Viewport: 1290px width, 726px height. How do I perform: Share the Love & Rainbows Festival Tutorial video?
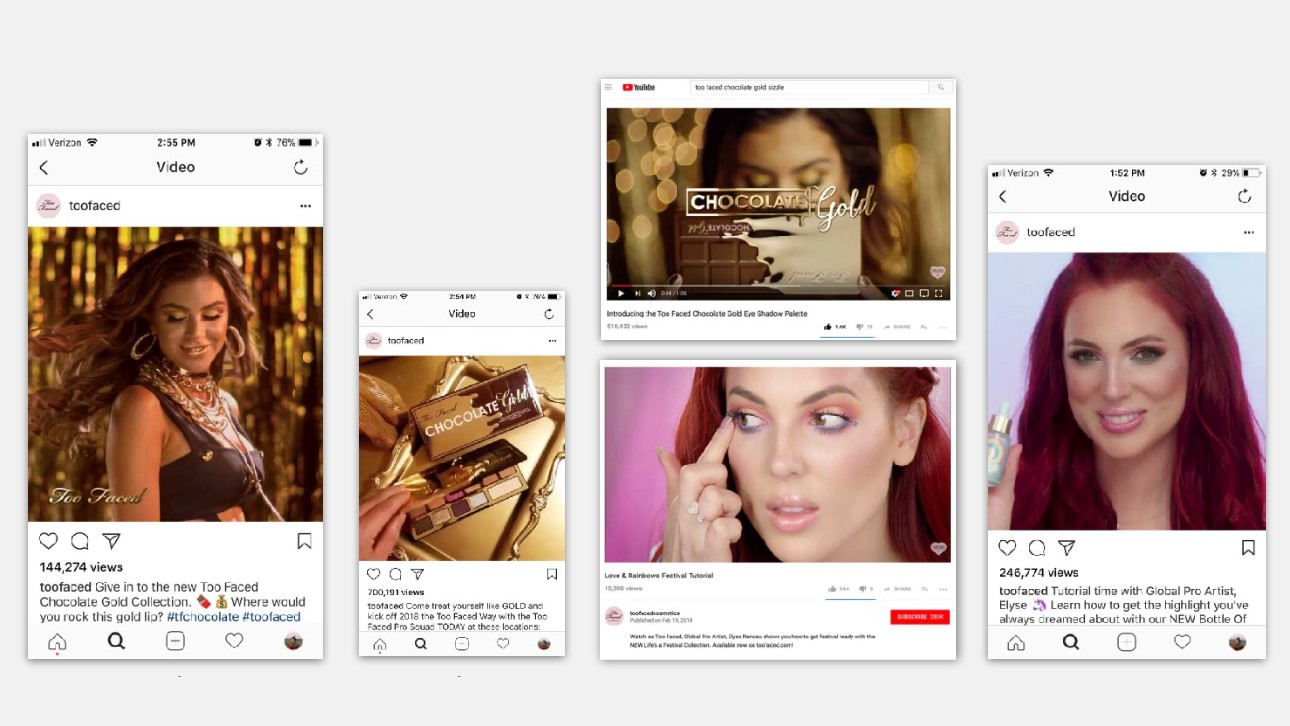point(897,589)
